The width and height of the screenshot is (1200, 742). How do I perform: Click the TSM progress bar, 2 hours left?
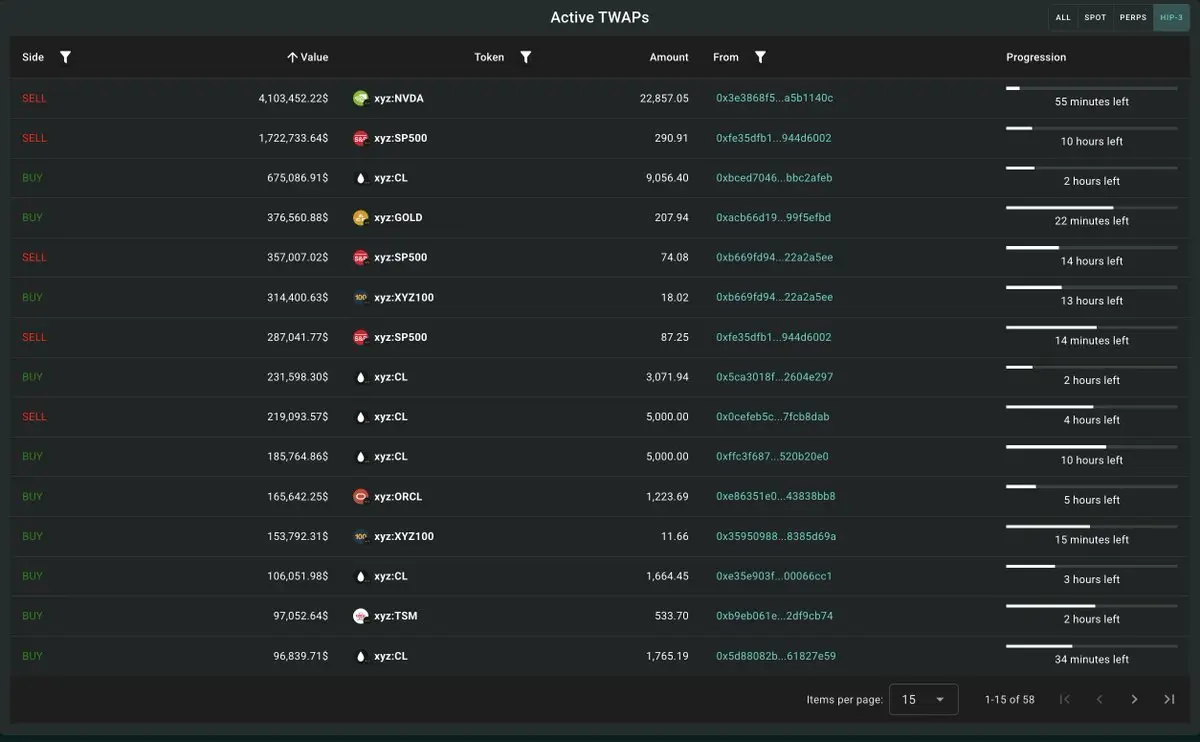[x=1091, y=606]
